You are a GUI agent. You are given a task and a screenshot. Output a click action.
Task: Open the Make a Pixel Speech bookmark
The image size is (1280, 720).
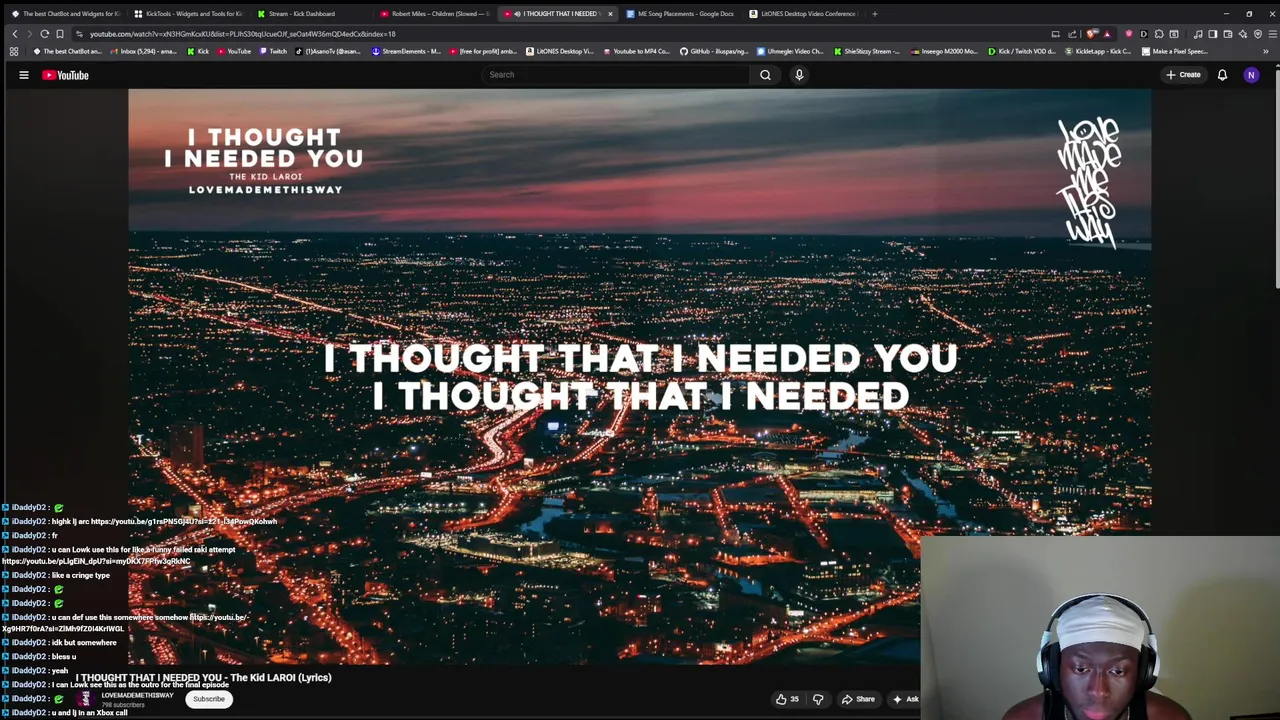[x=1175, y=51]
